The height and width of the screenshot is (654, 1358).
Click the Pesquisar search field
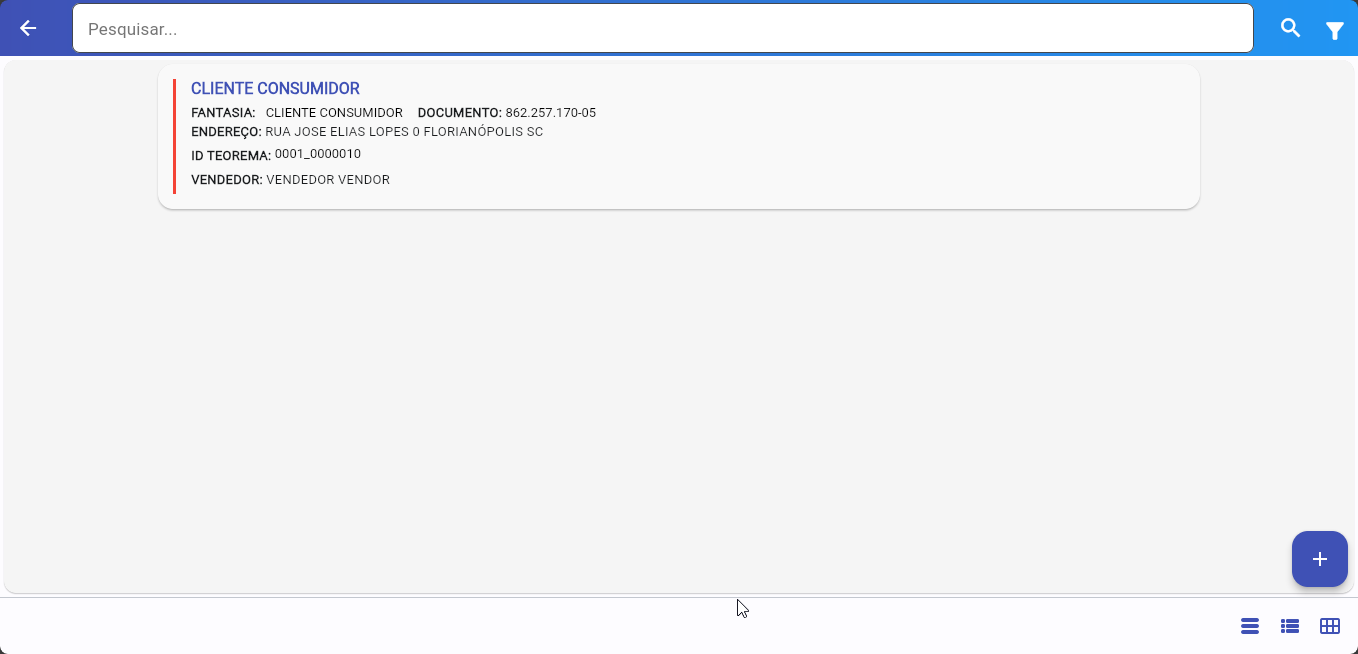(662, 29)
